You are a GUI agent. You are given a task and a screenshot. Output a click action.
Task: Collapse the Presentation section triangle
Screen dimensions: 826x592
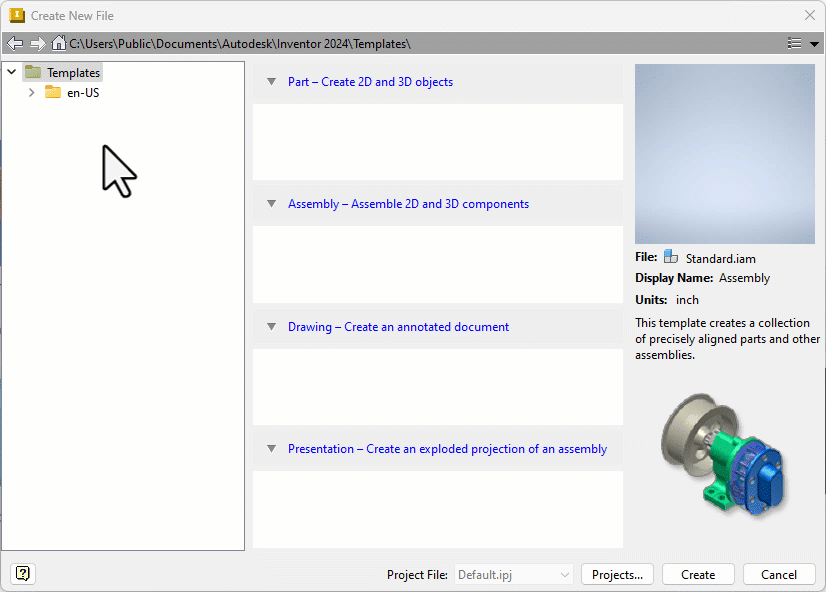[271, 449]
